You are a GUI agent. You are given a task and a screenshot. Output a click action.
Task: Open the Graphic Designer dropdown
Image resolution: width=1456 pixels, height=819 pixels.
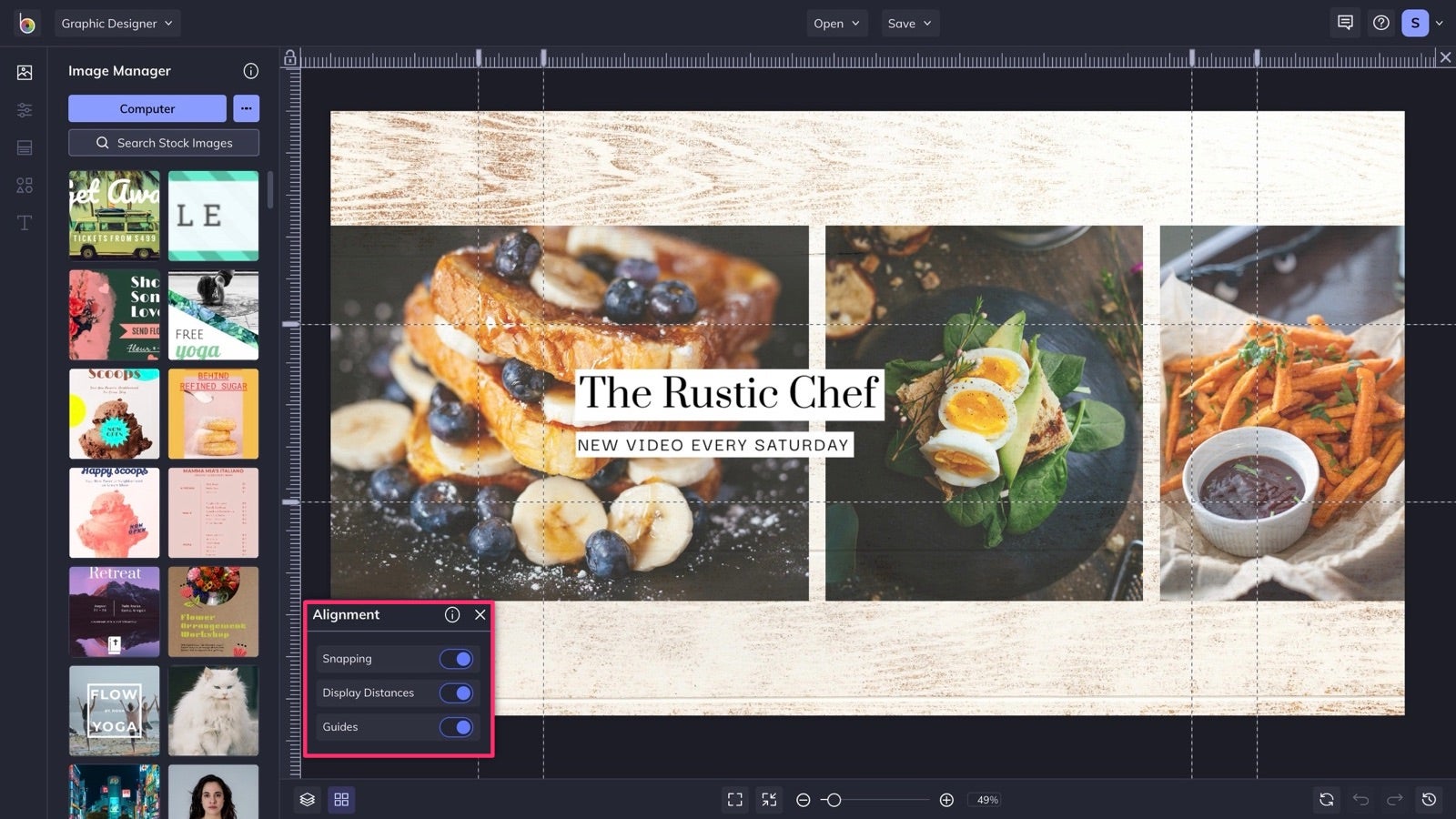click(x=116, y=23)
